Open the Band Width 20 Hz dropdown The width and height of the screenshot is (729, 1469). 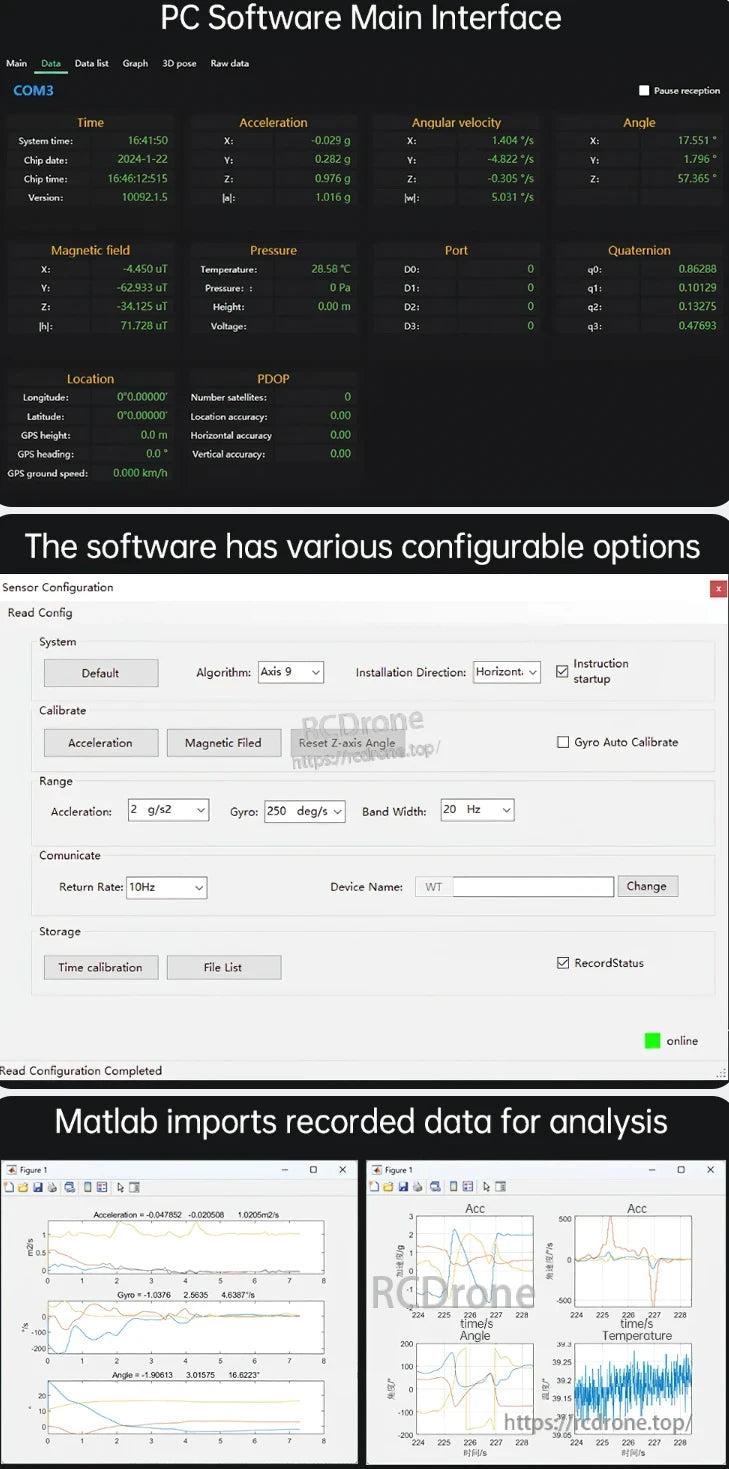pos(477,810)
